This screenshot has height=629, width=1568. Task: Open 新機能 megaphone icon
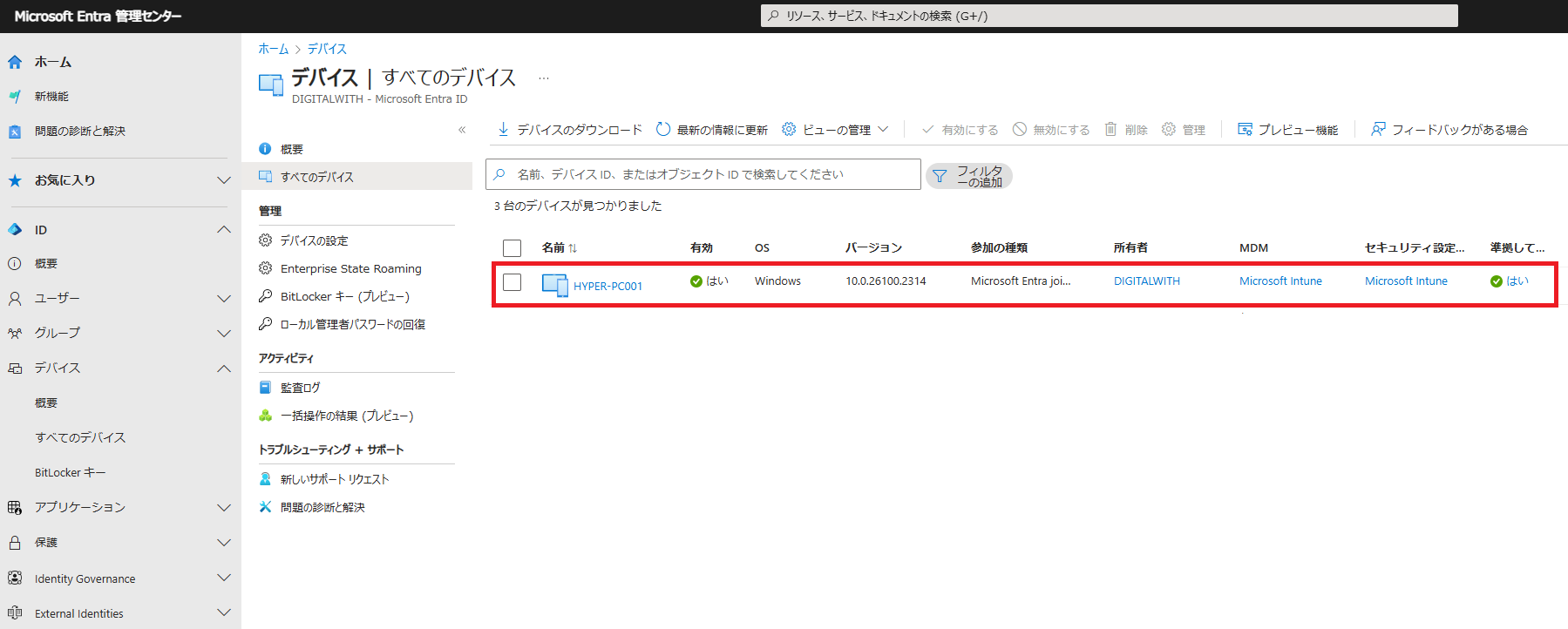tap(15, 97)
